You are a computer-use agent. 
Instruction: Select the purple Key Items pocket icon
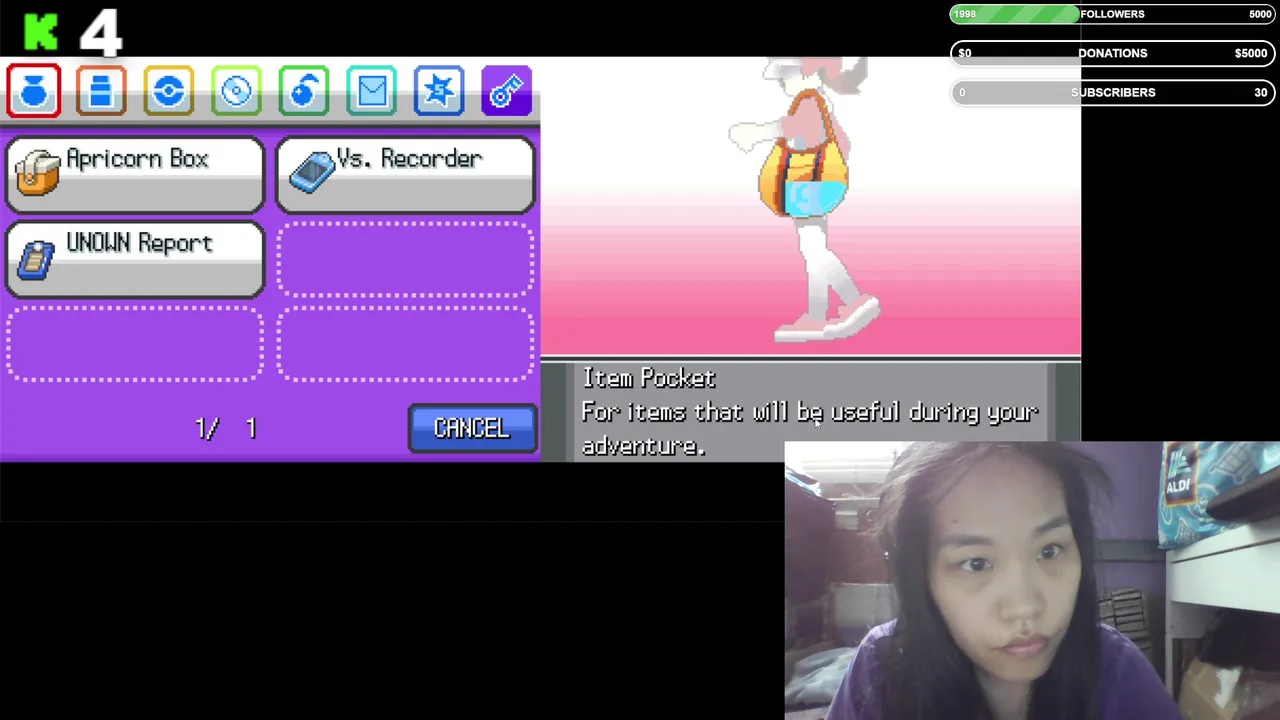pos(506,91)
